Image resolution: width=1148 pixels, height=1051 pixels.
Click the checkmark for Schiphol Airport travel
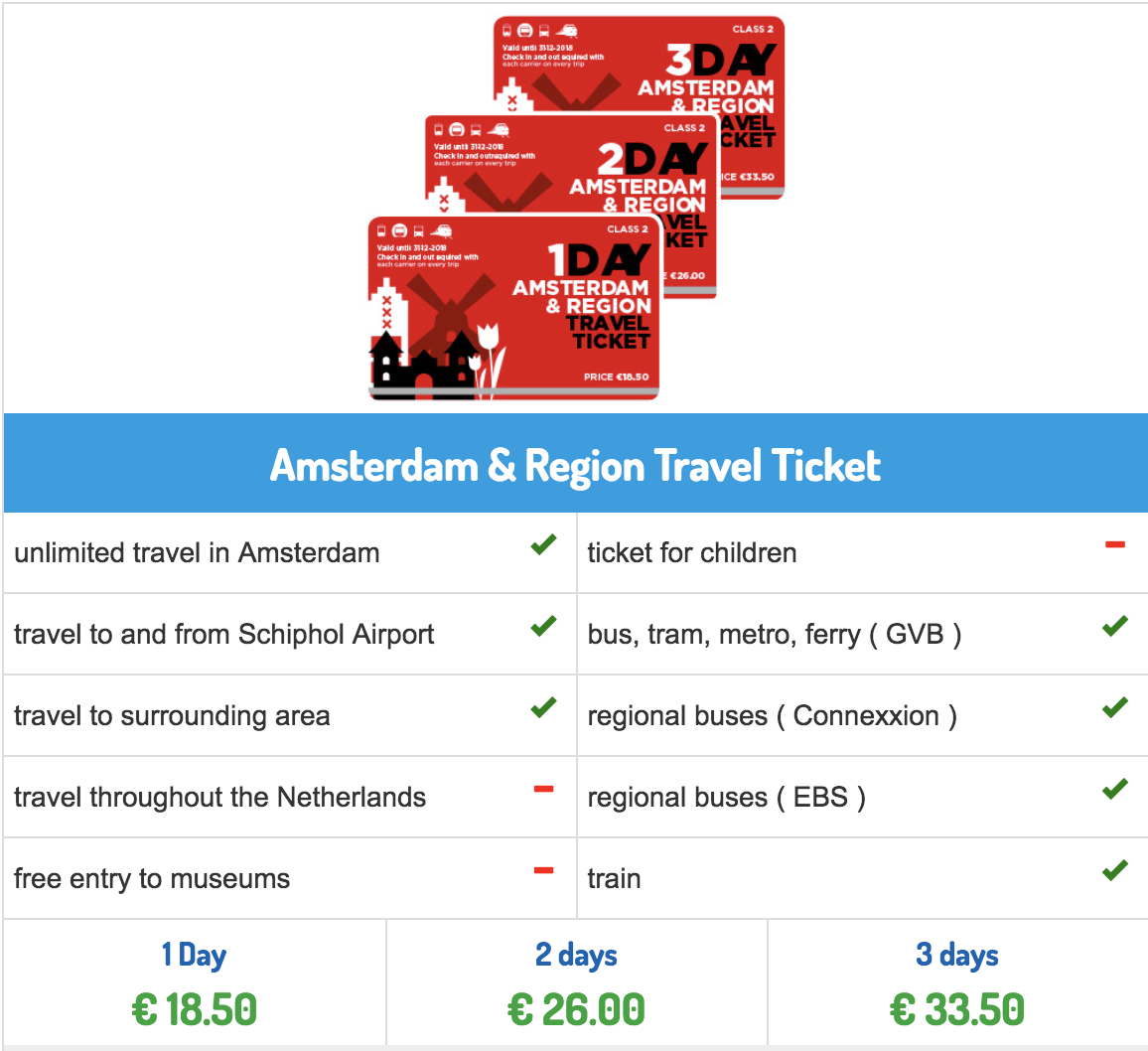tap(543, 626)
